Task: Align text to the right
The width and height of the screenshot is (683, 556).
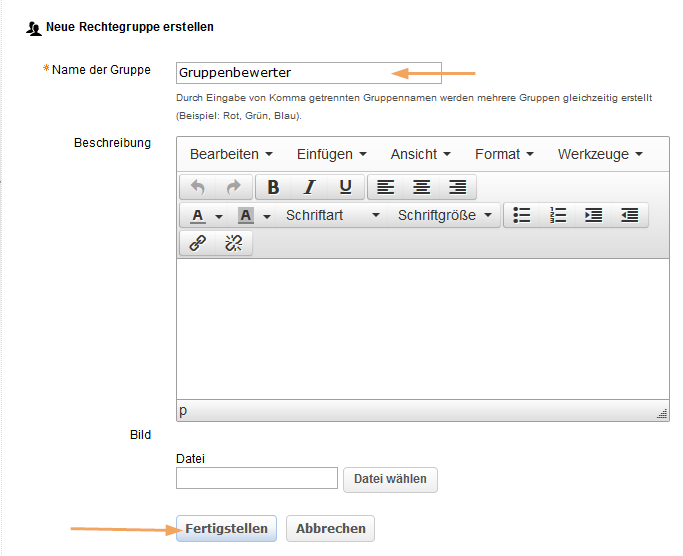Action: [458, 187]
